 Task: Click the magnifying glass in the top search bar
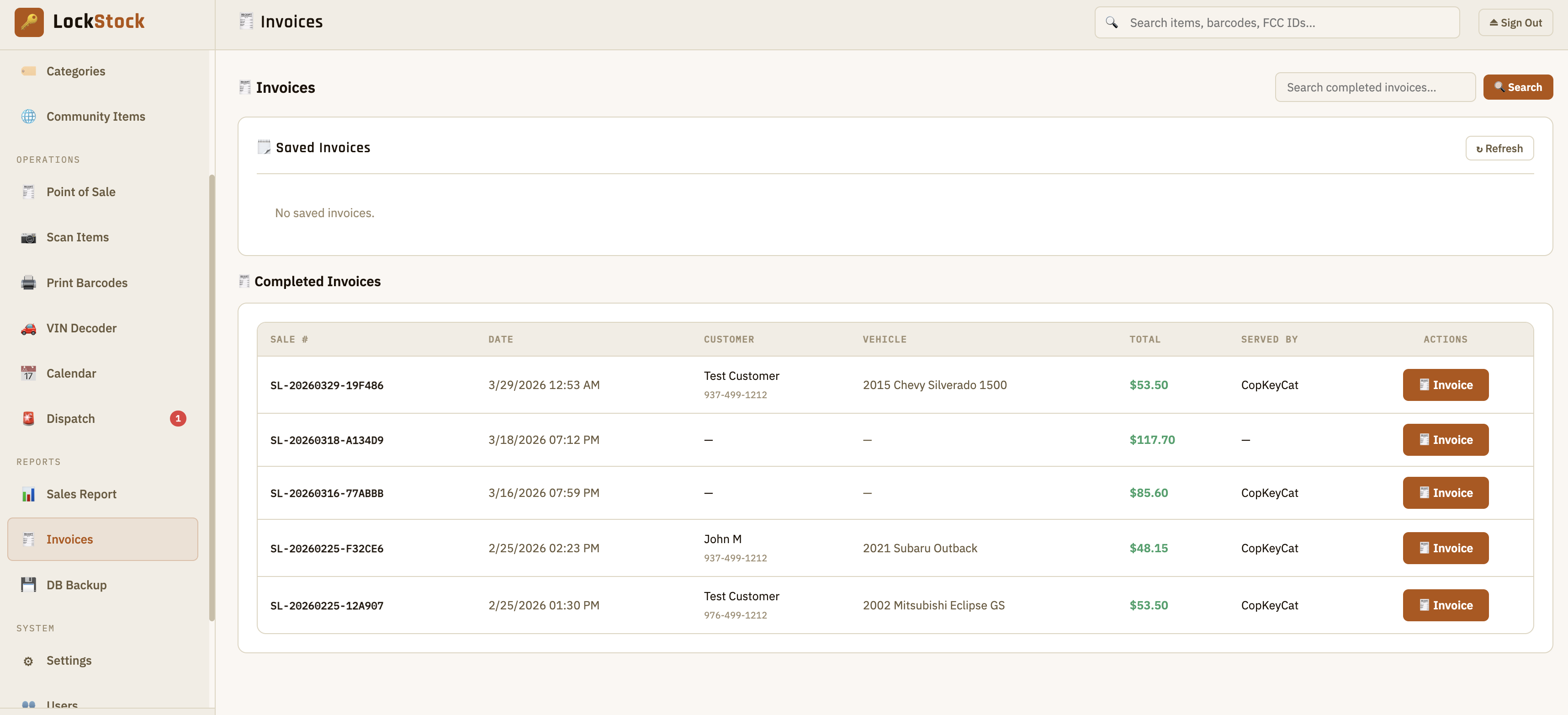click(x=1112, y=22)
